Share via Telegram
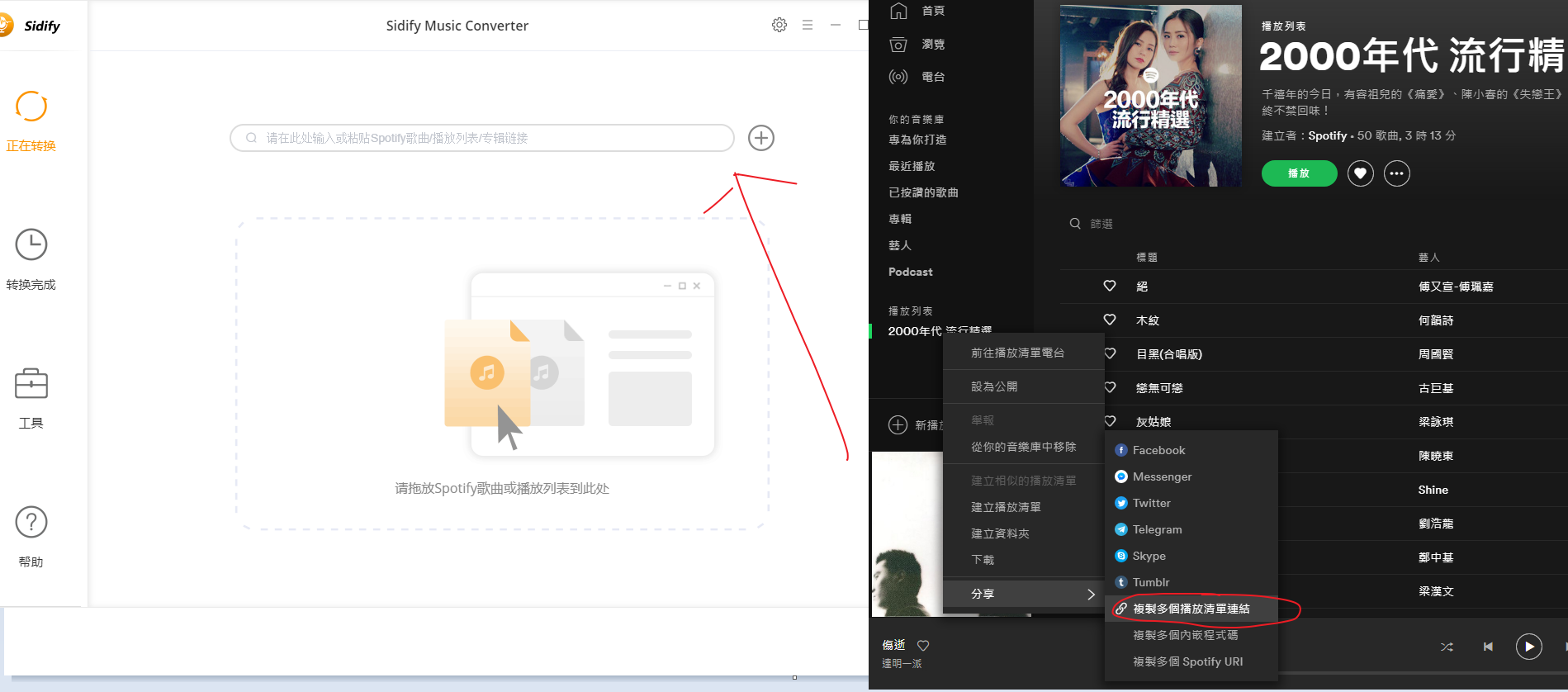1568x692 pixels. (x=1191, y=529)
